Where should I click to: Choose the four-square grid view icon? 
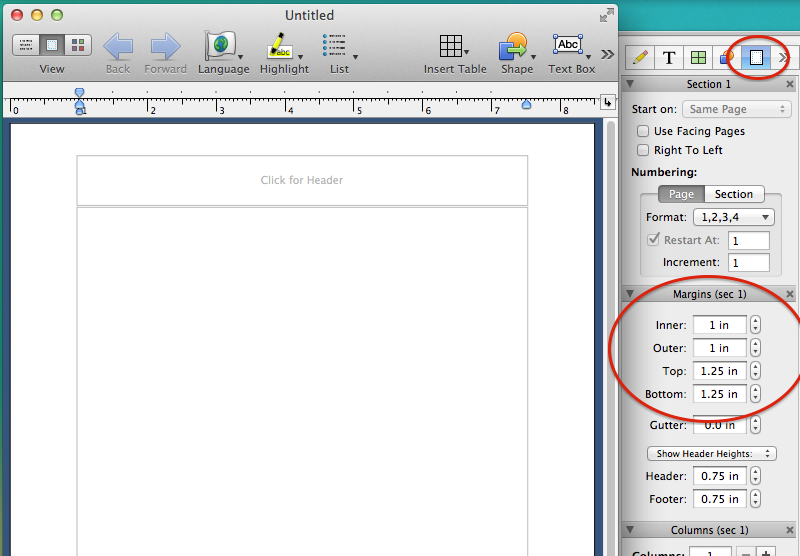(x=78, y=45)
